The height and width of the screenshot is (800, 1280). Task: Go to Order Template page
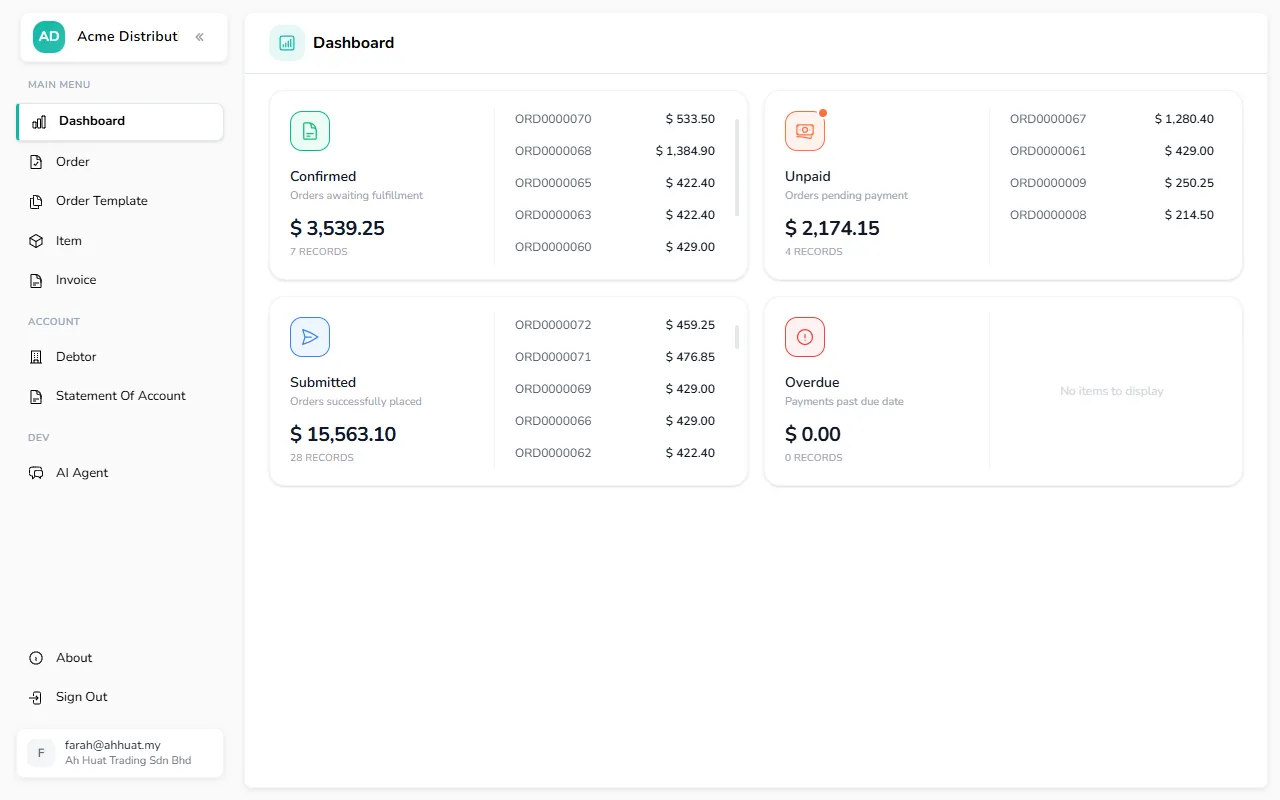click(120, 201)
